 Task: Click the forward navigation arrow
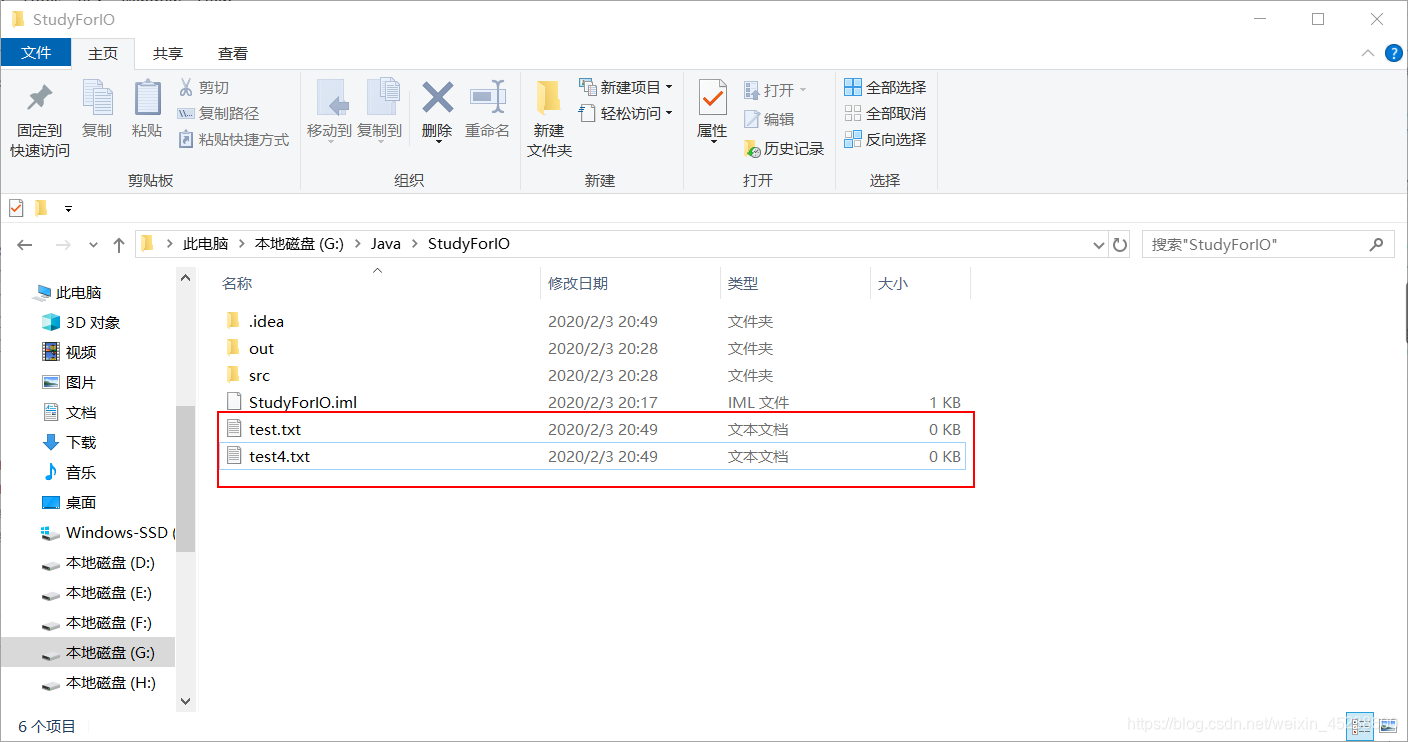62,244
